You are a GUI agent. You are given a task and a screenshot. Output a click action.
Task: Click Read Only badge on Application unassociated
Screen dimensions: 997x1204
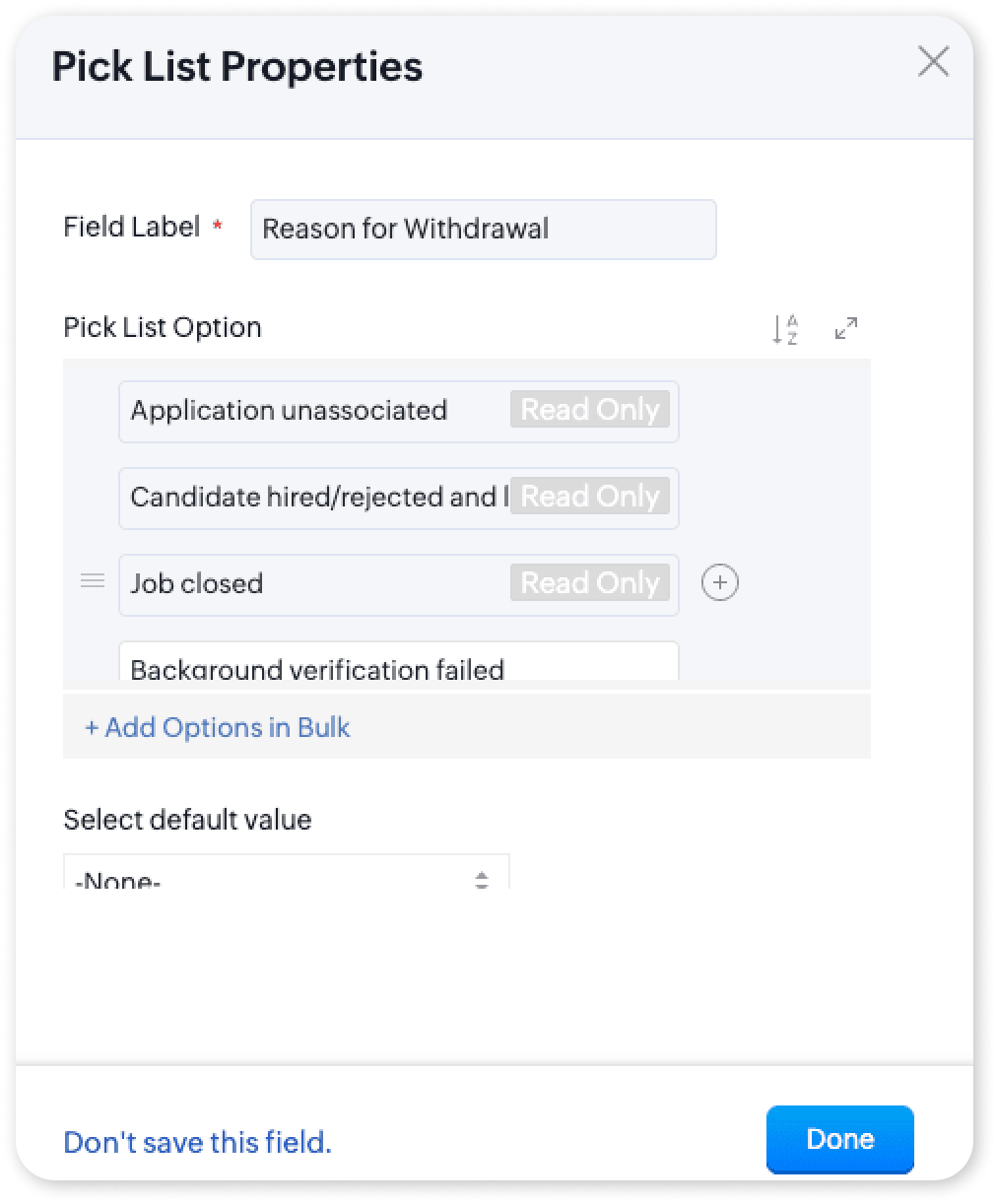coord(589,410)
